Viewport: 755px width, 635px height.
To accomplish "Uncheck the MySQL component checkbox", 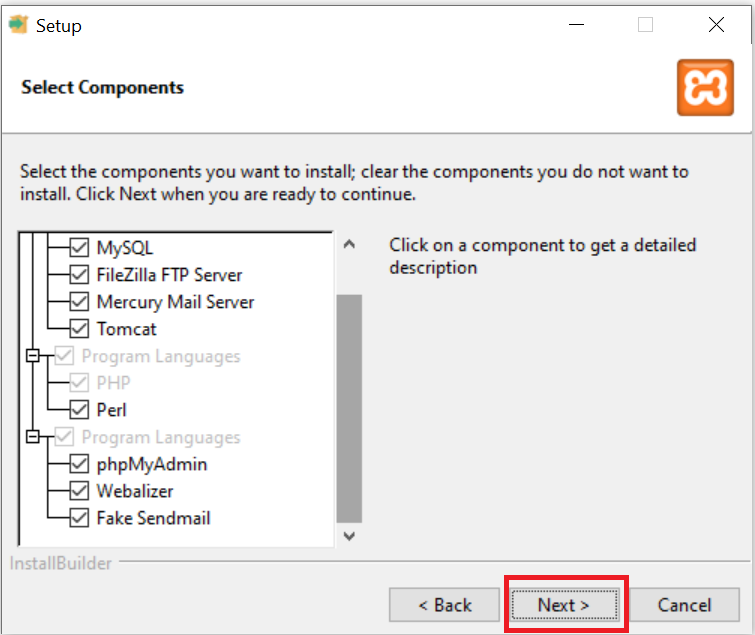I will pos(80,247).
